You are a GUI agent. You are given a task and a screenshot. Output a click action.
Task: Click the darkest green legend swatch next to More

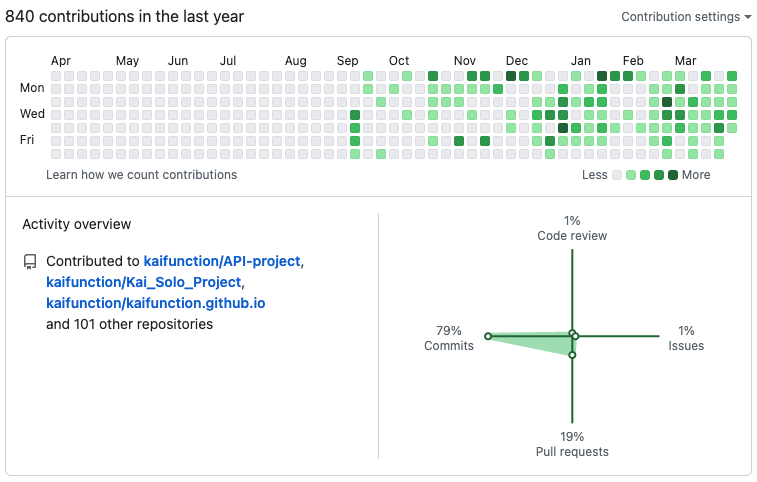673,175
